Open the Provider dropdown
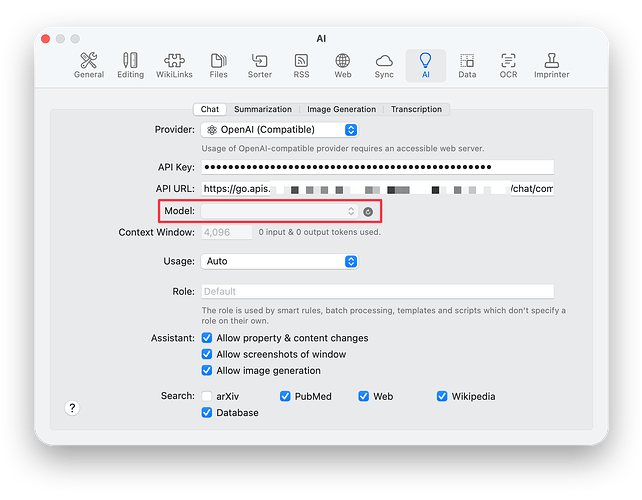 tap(280, 130)
